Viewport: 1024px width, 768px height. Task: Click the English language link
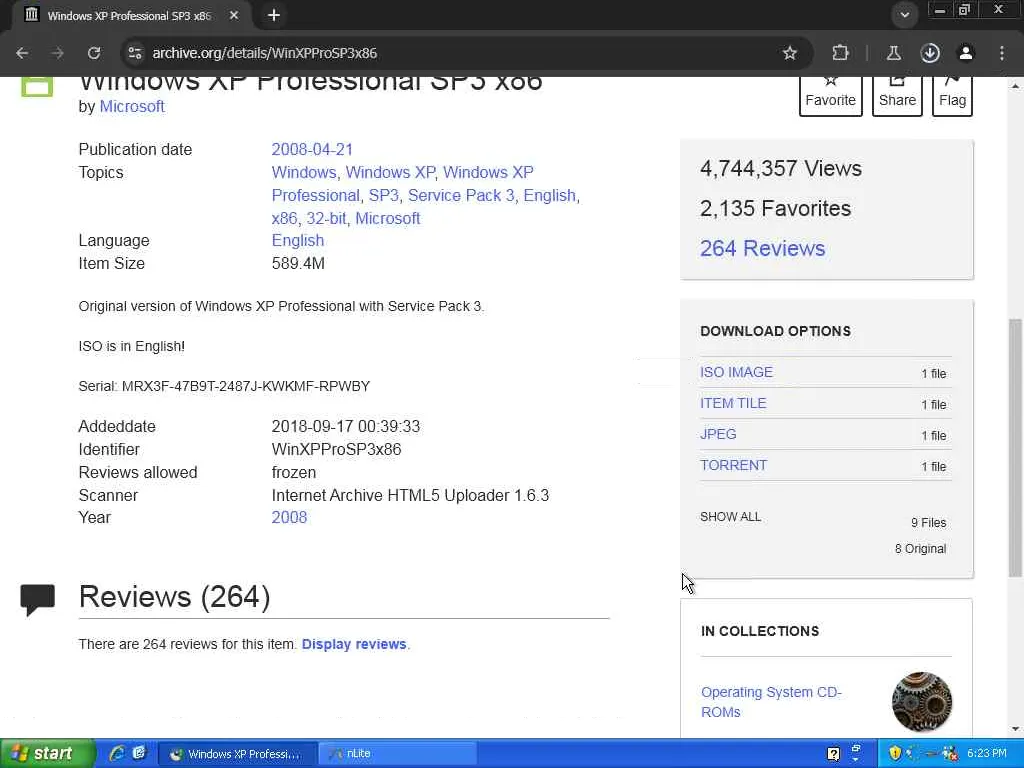click(x=298, y=240)
